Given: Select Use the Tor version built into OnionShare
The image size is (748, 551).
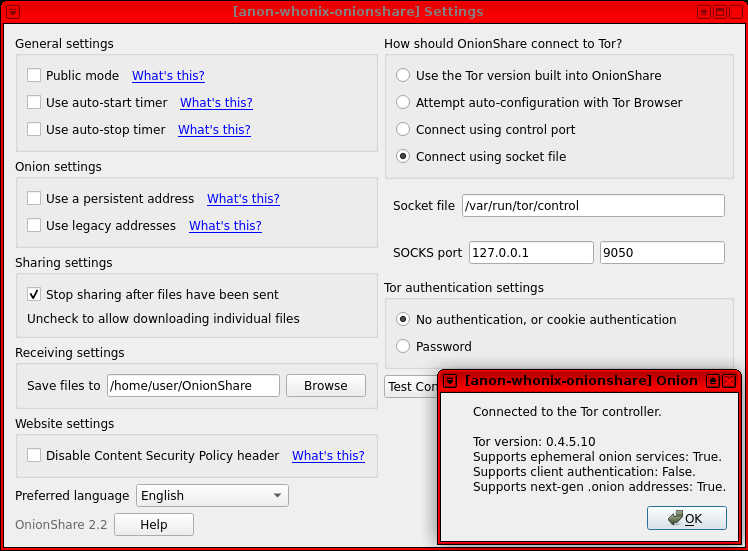Looking at the screenshot, I should (x=403, y=76).
